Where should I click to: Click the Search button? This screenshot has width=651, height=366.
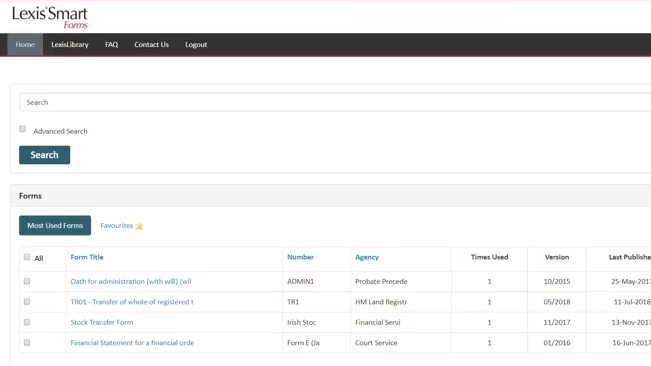(x=44, y=155)
